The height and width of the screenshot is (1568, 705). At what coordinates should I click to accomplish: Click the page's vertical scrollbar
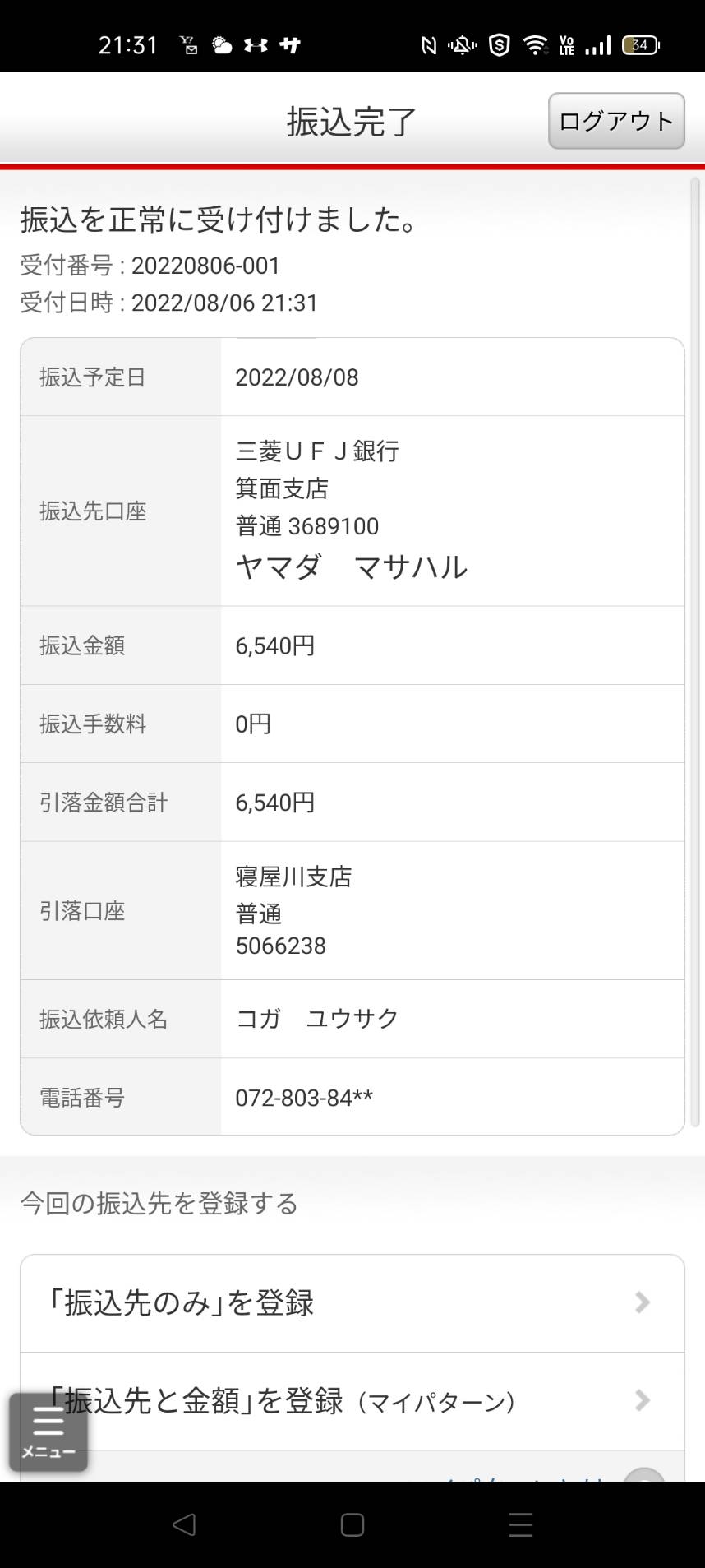click(694, 651)
